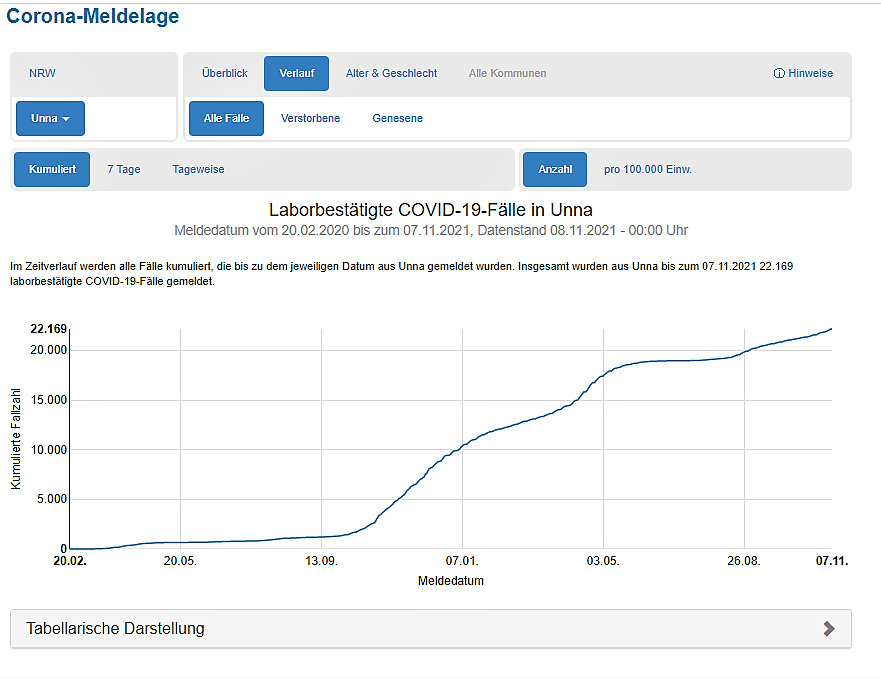Select the Kumuliert display mode
Screen dimensions: 881x679
(x=52, y=169)
